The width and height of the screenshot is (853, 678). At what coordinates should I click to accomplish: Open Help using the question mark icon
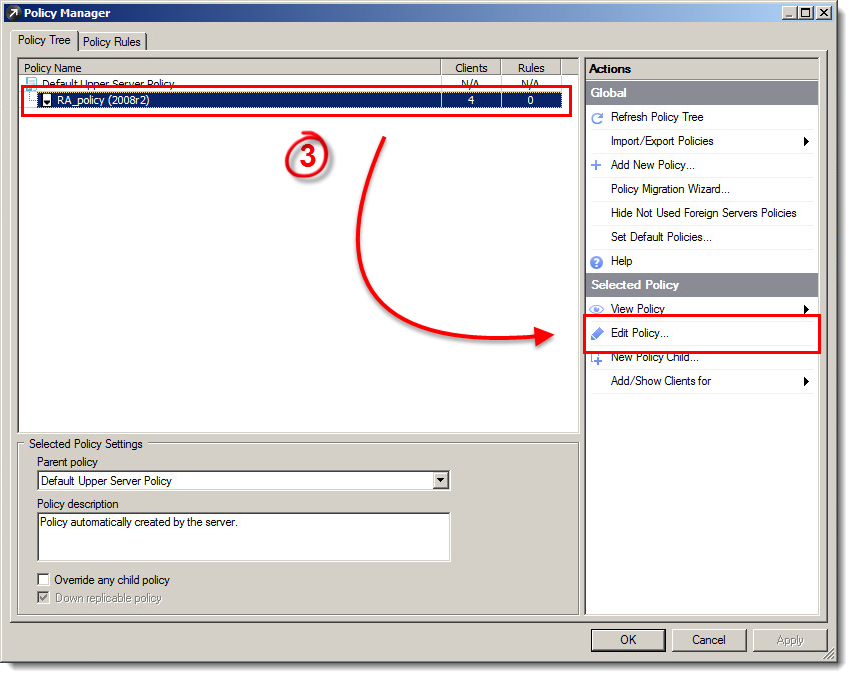pos(598,261)
